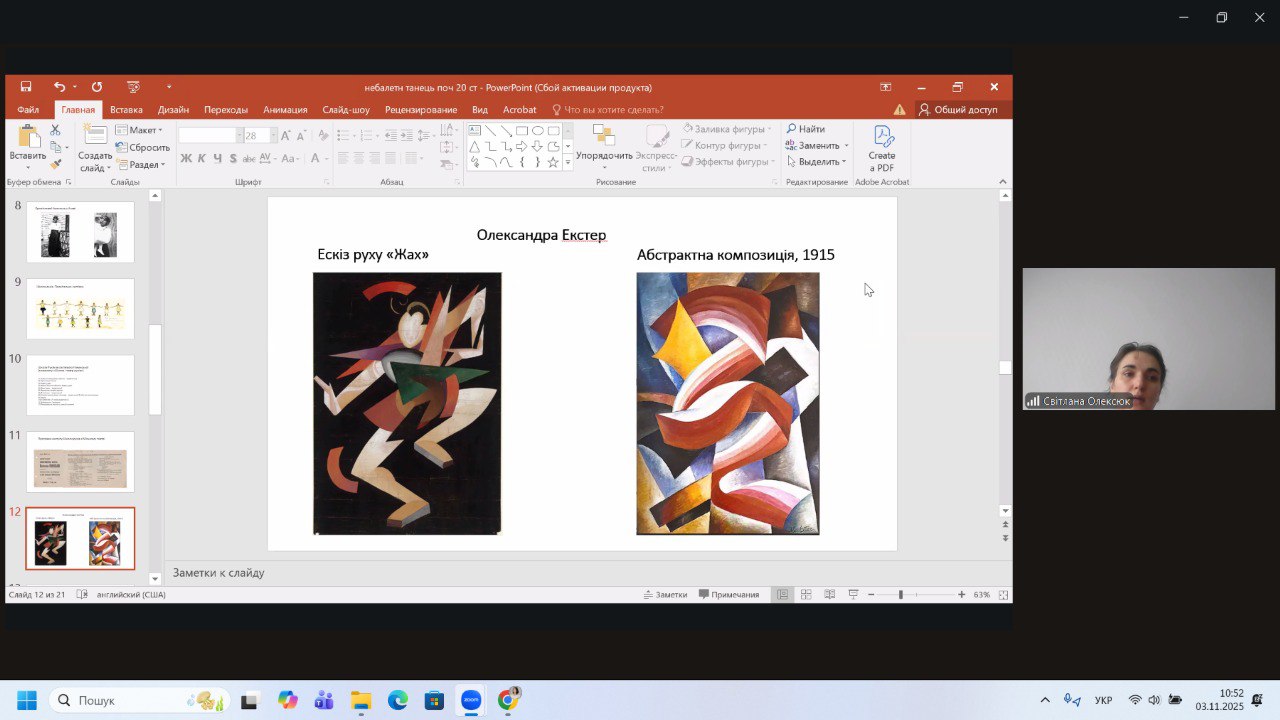Toggle normal view button in status bar
1280x720 pixels.
782,594
